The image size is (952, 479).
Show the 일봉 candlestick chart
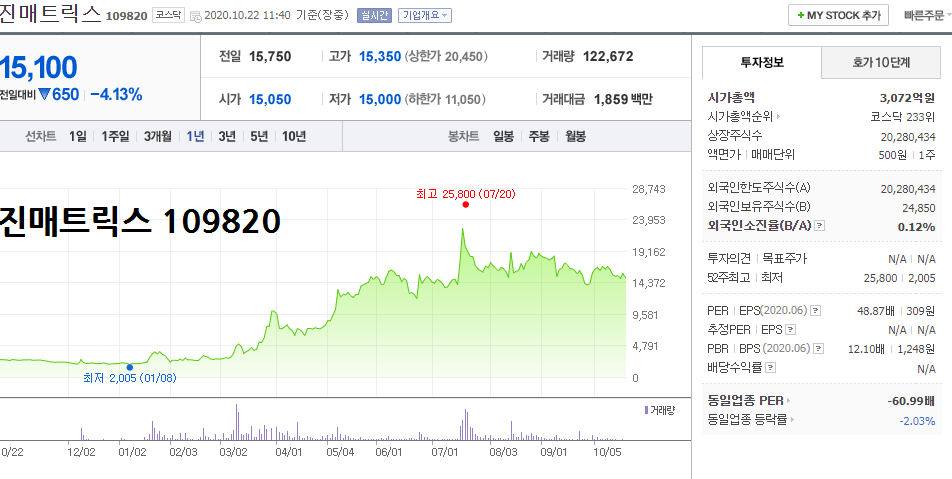pos(503,136)
